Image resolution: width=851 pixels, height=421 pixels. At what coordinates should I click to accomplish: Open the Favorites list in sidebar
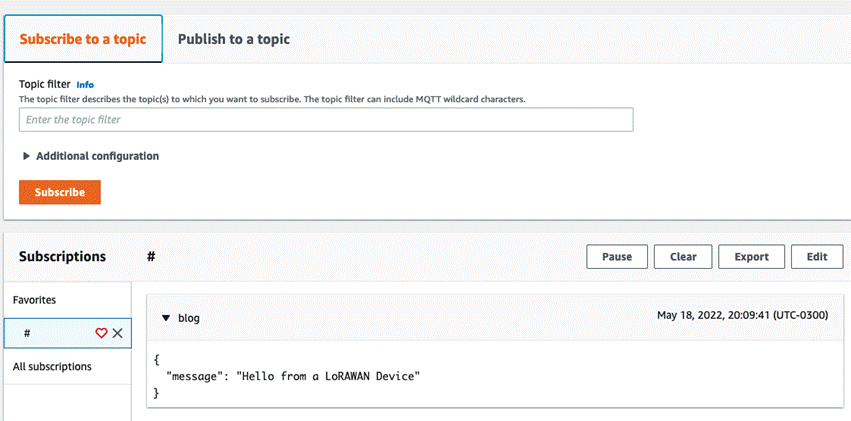(35, 299)
